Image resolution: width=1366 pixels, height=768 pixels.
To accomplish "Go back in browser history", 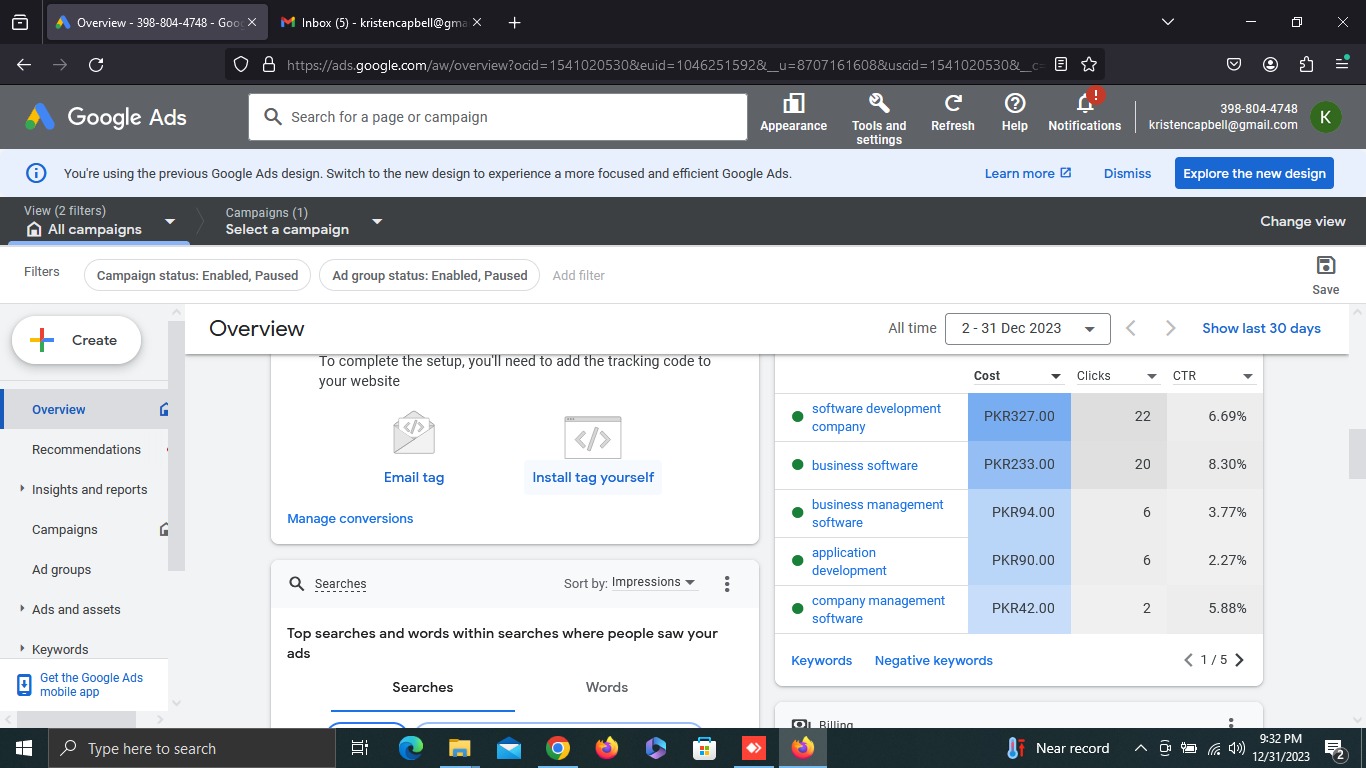I will [x=24, y=64].
